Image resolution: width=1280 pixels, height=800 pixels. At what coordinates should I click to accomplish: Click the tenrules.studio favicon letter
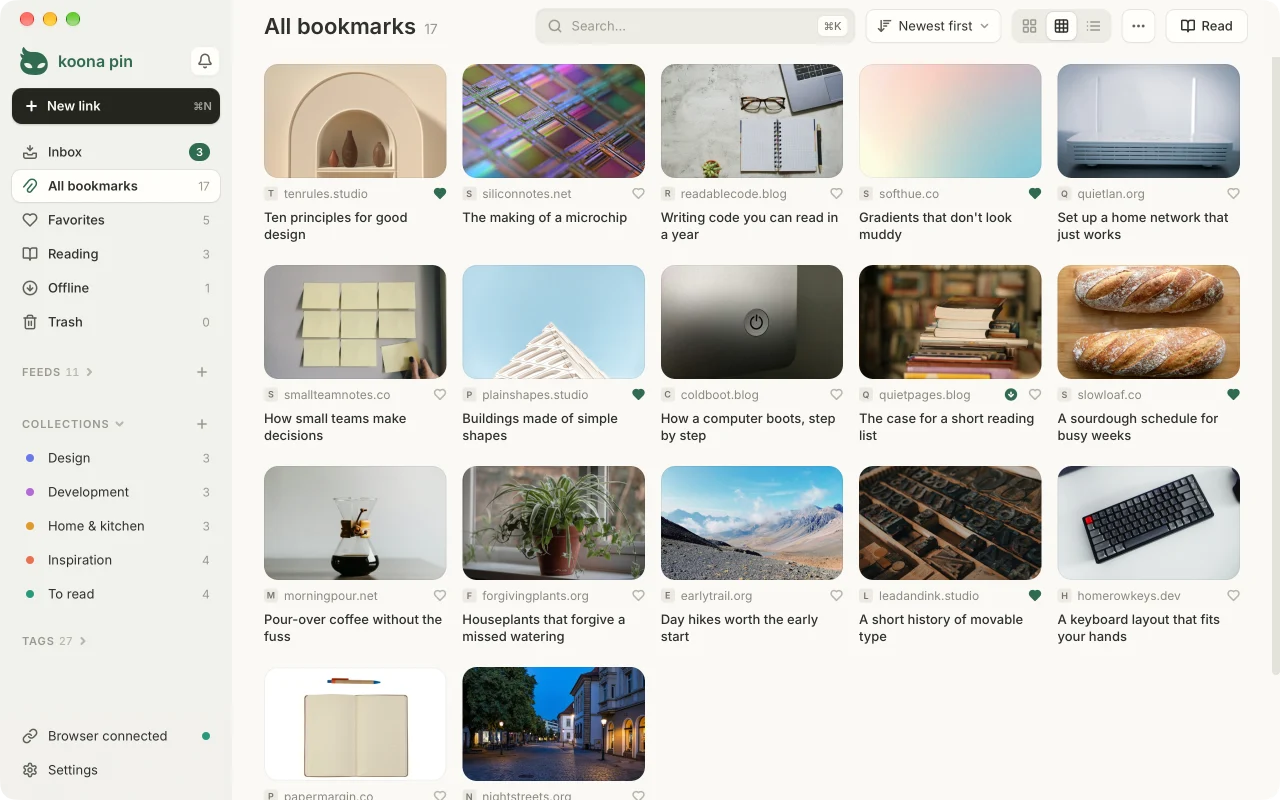click(271, 194)
